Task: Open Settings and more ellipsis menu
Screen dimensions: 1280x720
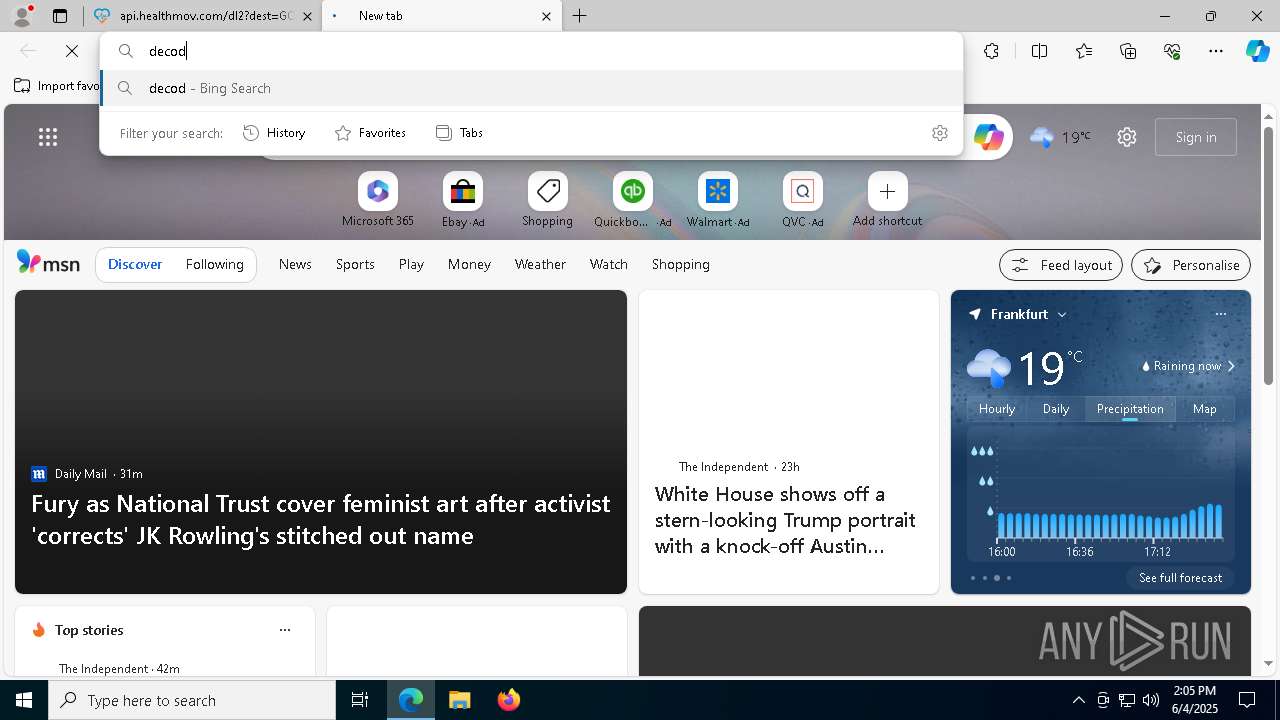Action: coord(1216,51)
